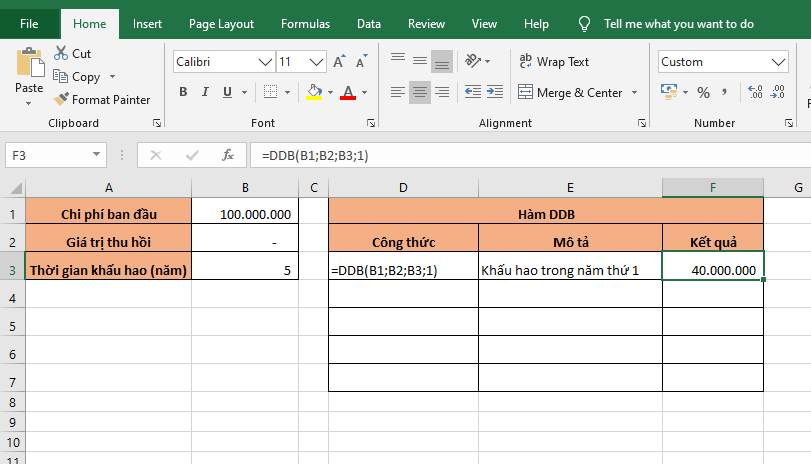The height and width of the screenshot is (464, 811).
Task: Click the Paste clipboard icon
Action: point(29,64)
